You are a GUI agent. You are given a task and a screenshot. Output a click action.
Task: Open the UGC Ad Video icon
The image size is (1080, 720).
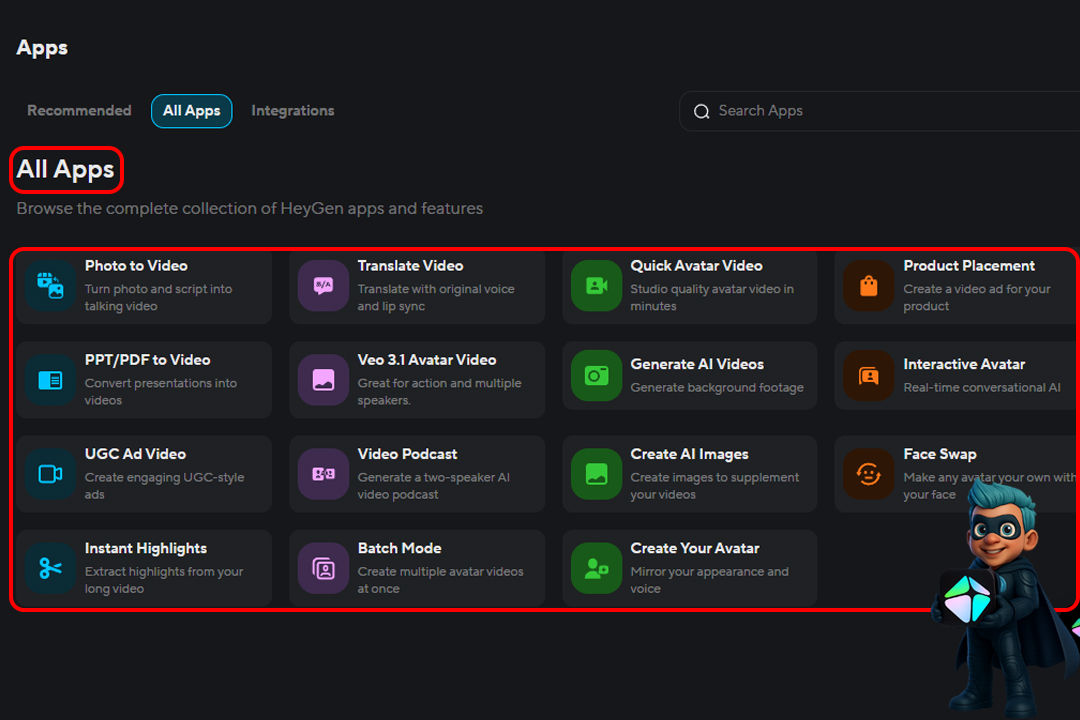pos(50,474)
